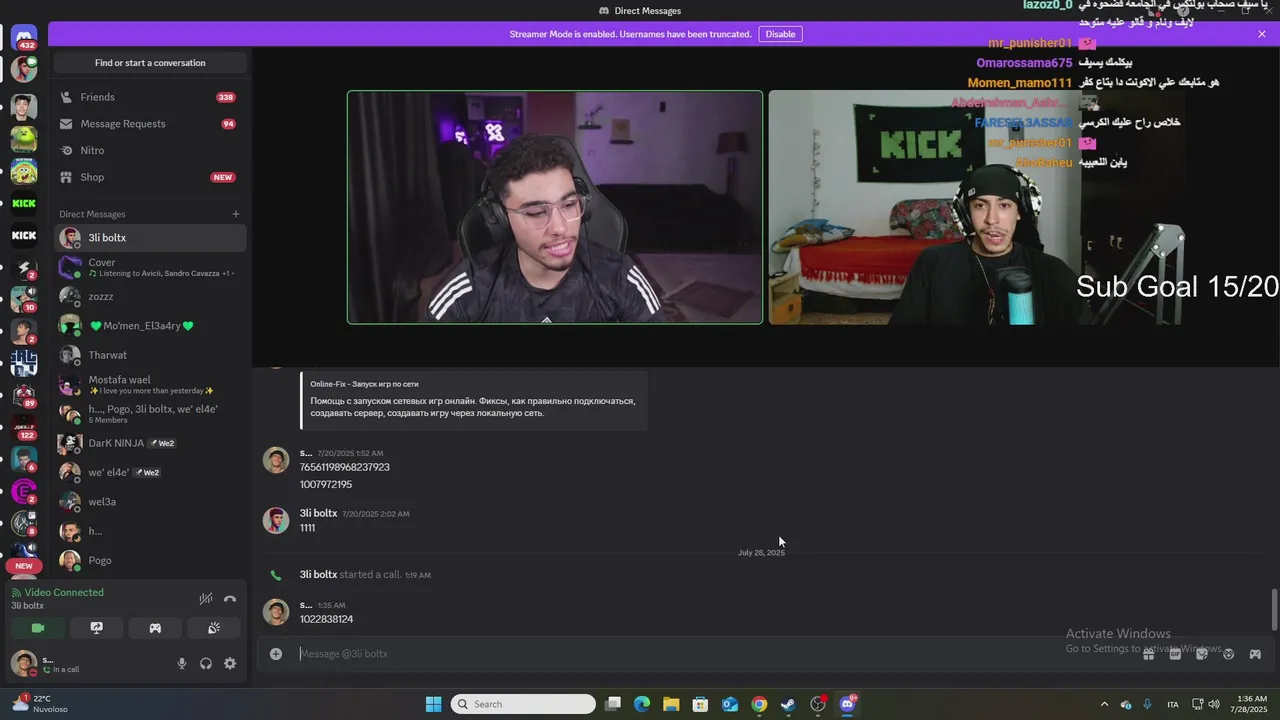Open the DM with Mo'men_El3a4ry
The image size is (1280, 720).
point(150,326)
